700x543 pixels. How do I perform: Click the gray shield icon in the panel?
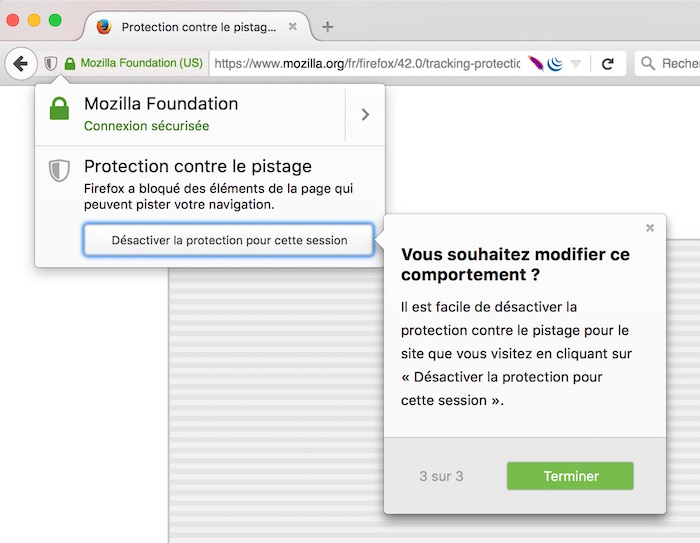(59, 171)
